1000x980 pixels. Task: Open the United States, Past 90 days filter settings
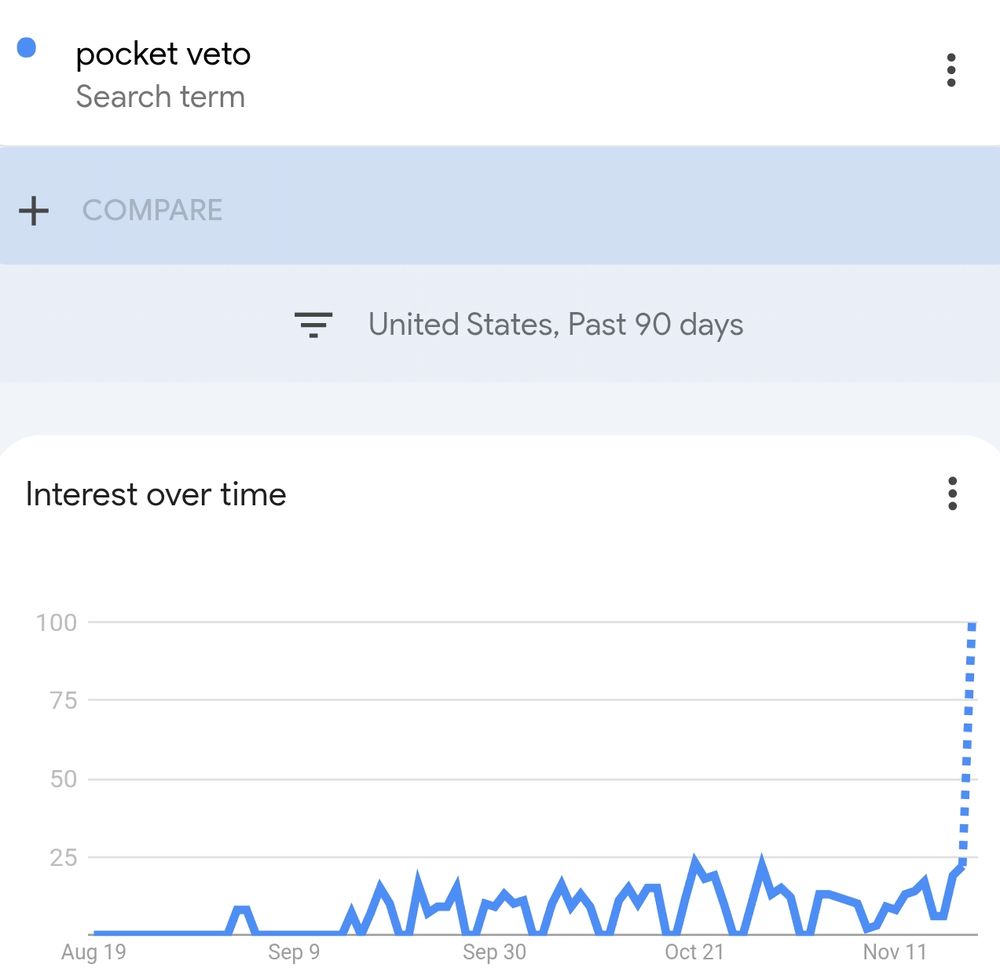click(555, 323)
